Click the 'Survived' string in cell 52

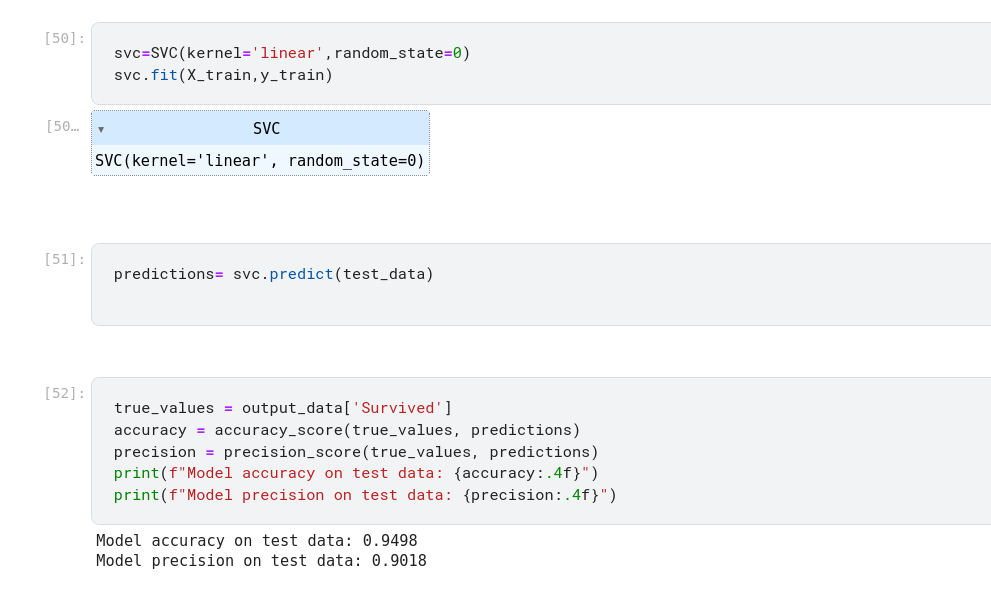point(397,408)
